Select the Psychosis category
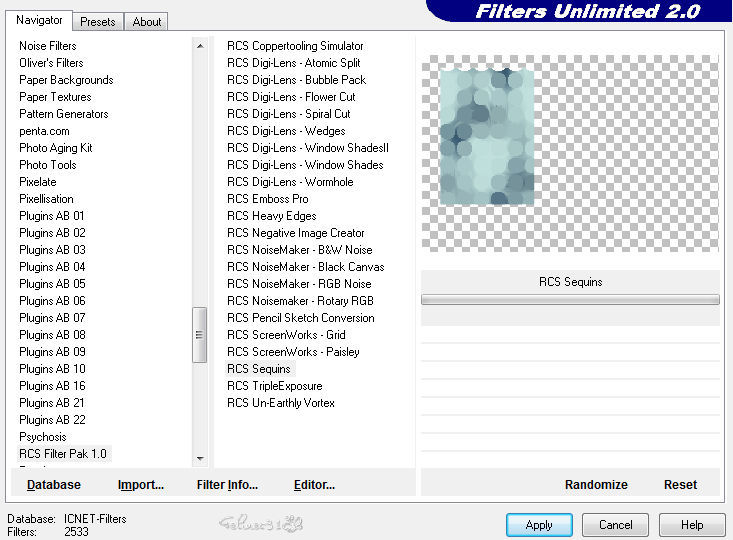This screenshot has width=733, height=540. 43,437
